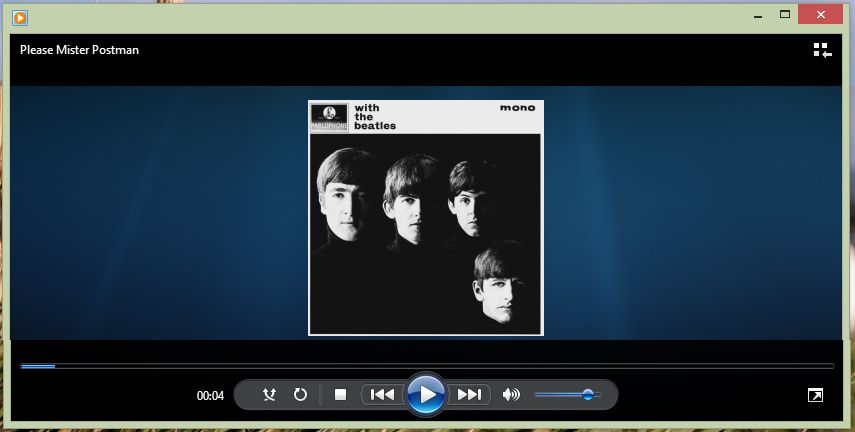Viewport: 855px width, 432px height.
Task: Go to the previous track
Action: (x=382, y=394)
